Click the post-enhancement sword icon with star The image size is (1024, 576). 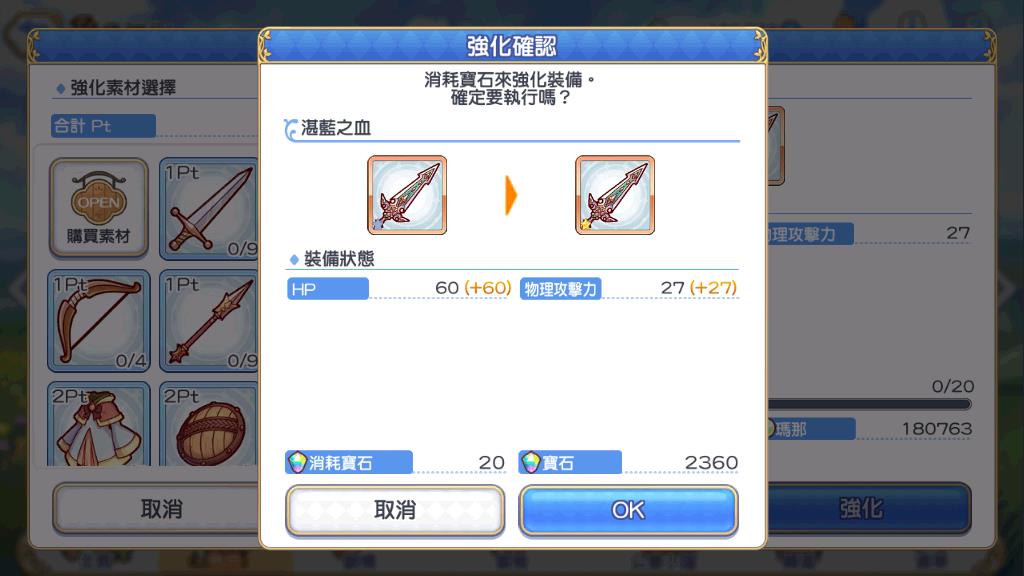pos(615,195)
